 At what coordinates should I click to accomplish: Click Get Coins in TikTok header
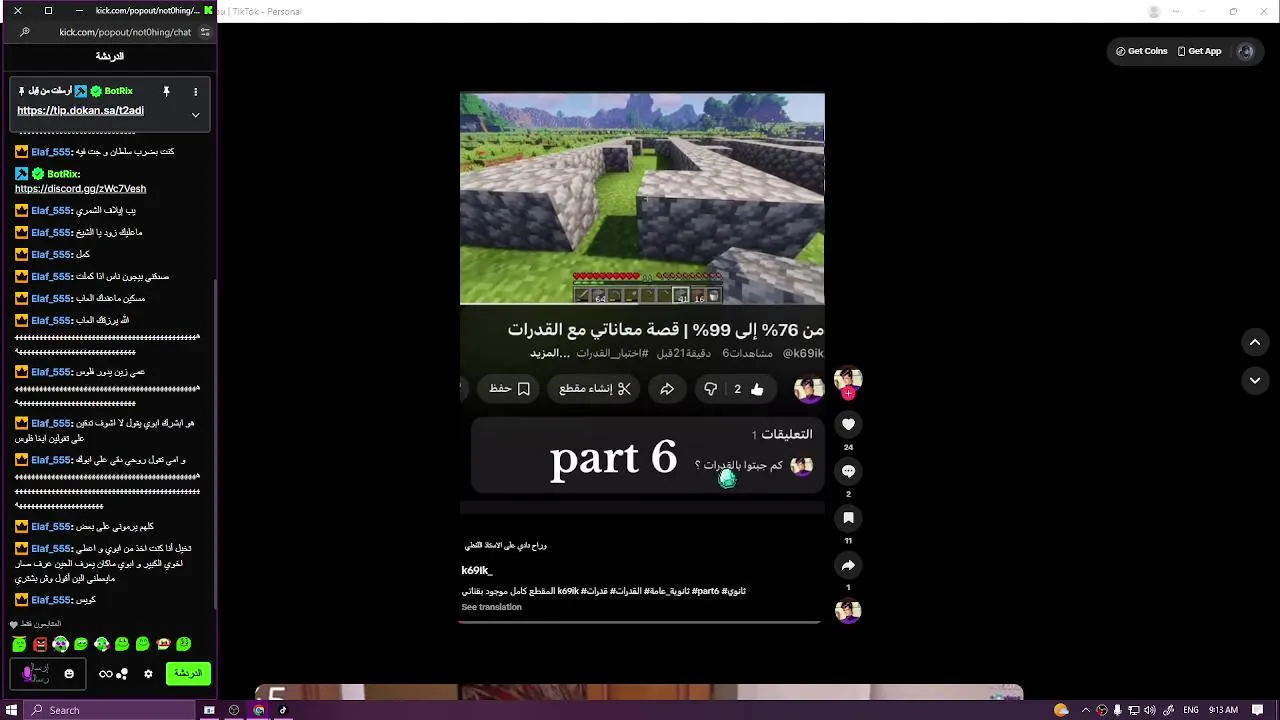tap(1142, 51)
